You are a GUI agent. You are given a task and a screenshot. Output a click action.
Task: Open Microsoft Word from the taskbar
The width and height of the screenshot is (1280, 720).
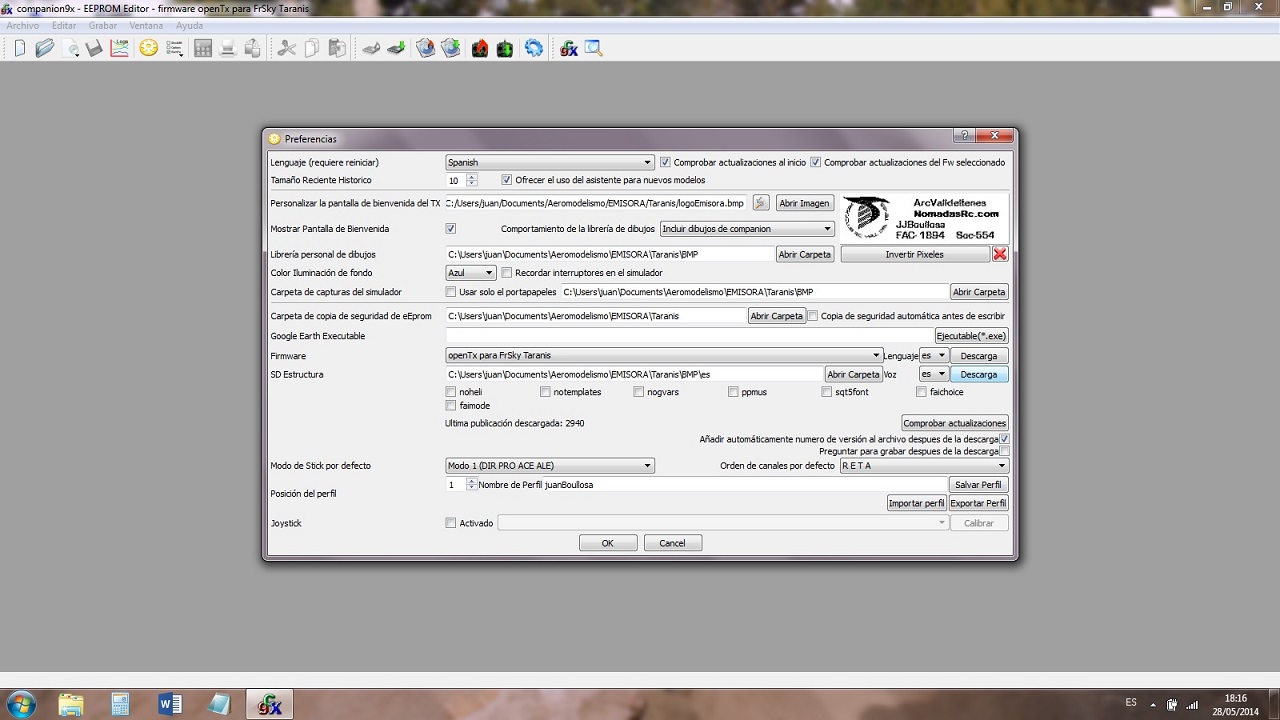tap(170, 704)
